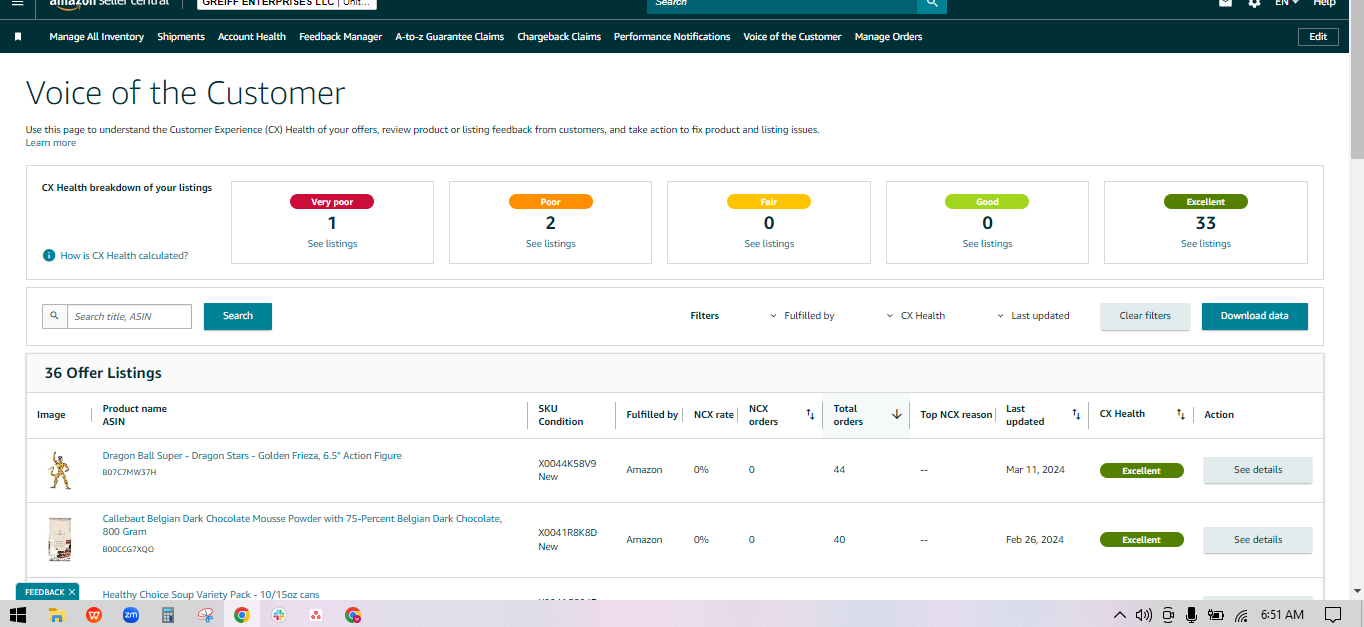
Task: Click Clear filters button
Action: (1145, 316)
